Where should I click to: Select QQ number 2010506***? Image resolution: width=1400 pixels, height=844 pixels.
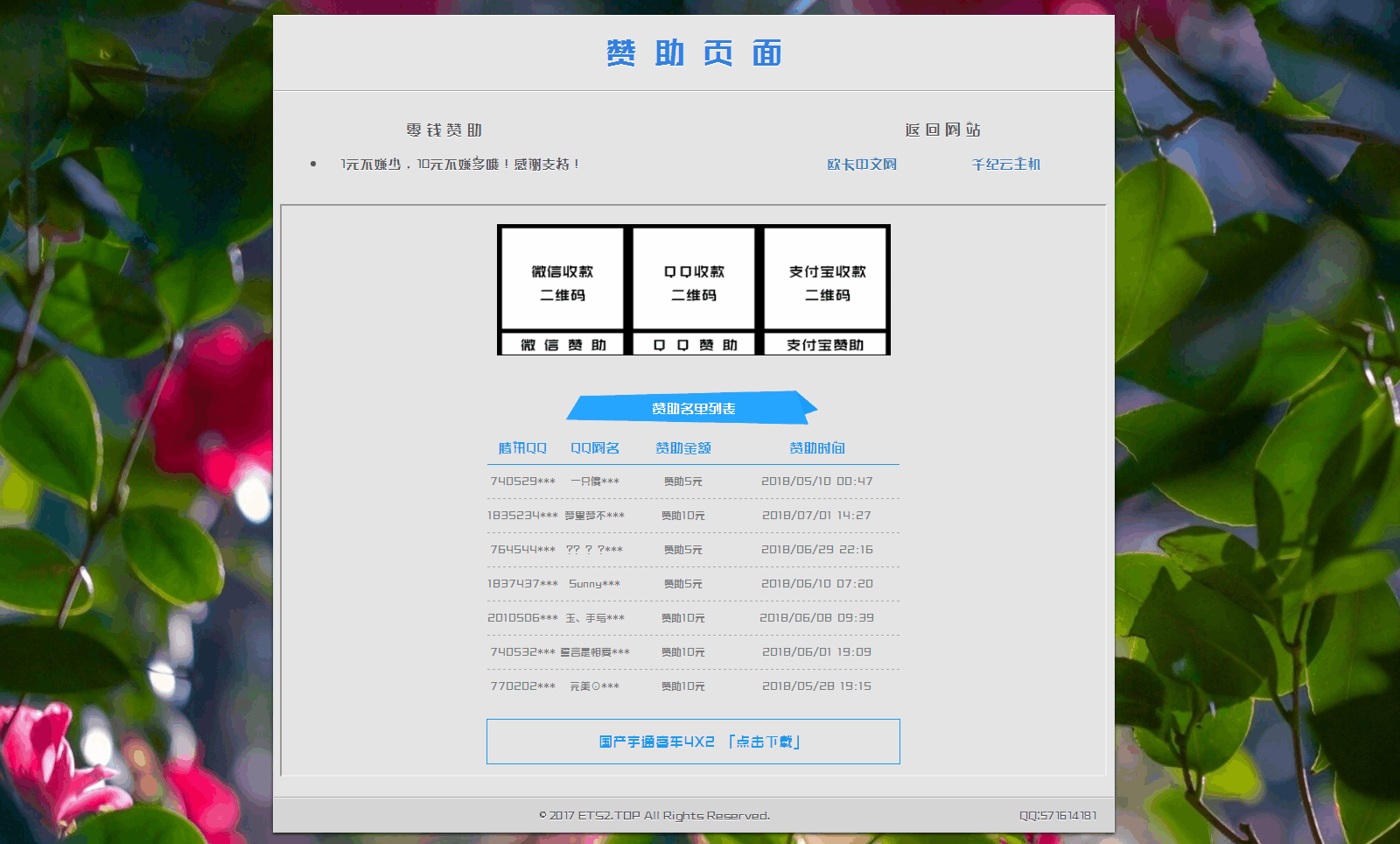(x=522, y=617)
